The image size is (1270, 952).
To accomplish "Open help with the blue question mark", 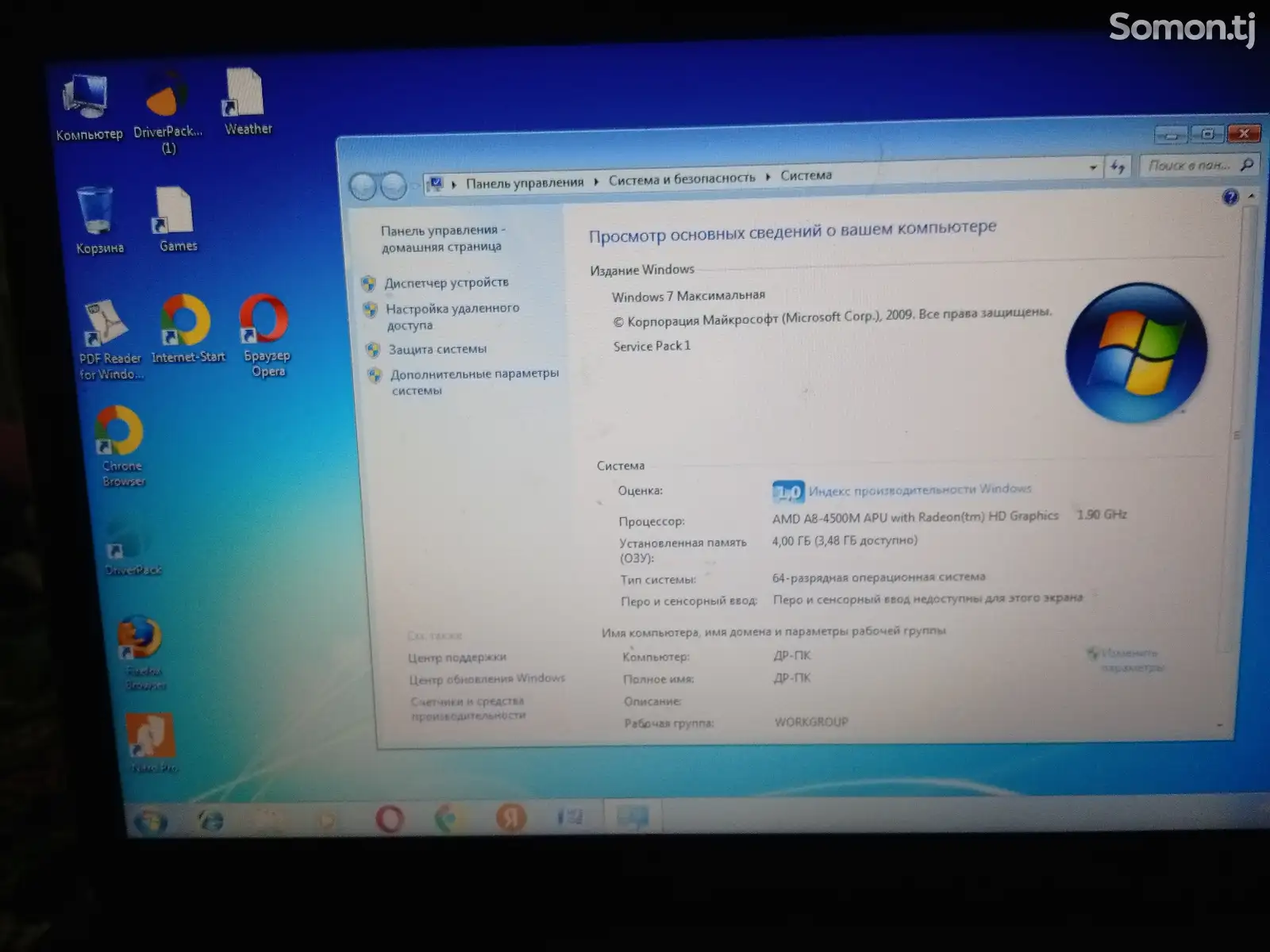I will pos(1230,198).
